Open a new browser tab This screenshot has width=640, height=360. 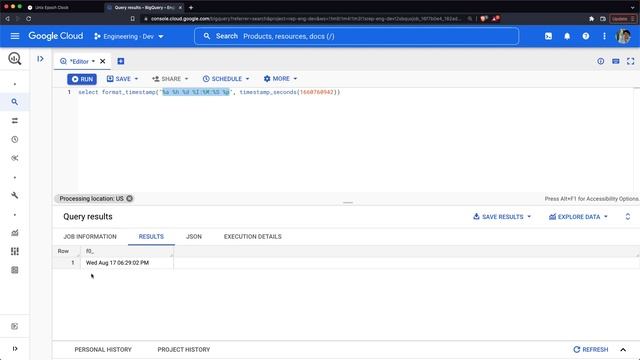coord(191,7)
